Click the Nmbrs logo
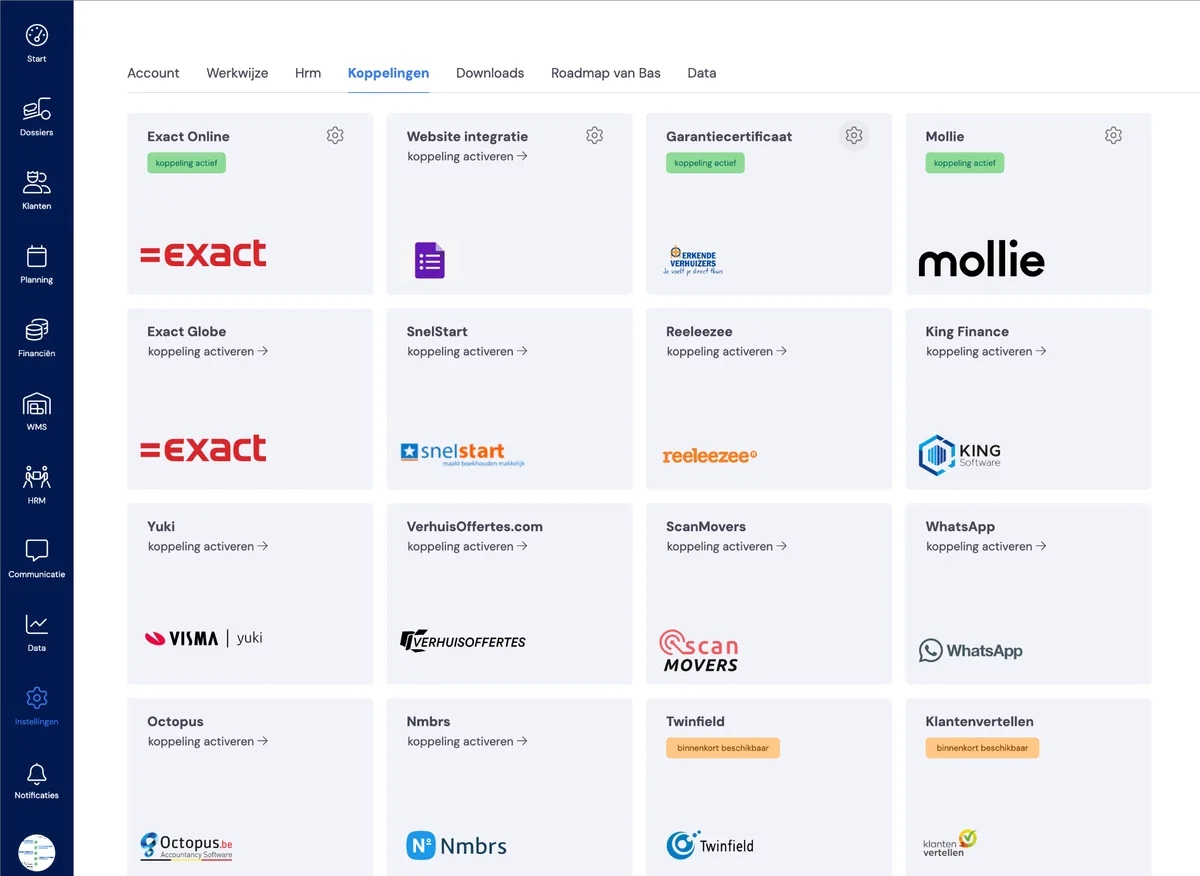 (457, 846)
